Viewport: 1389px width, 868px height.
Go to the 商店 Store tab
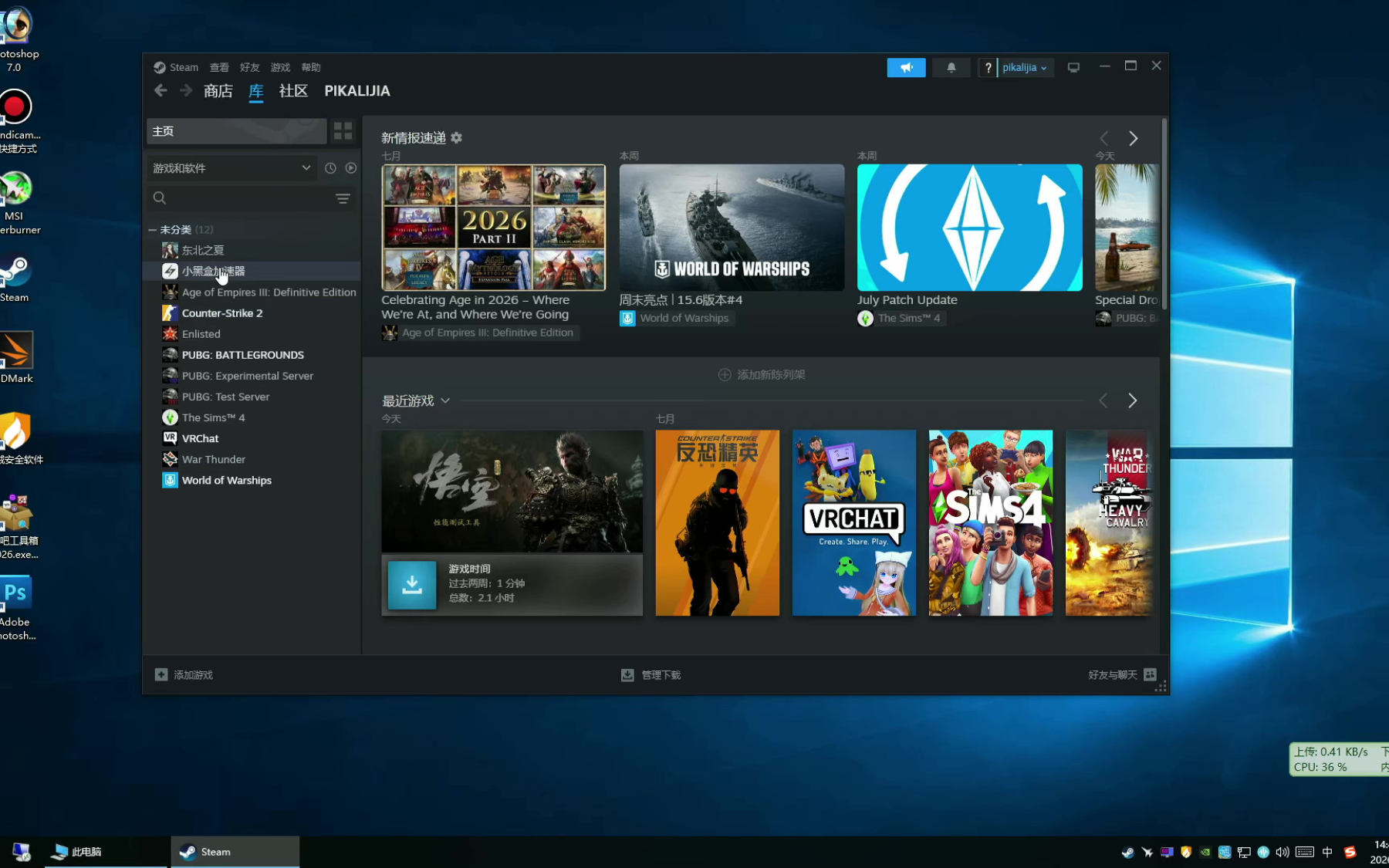[218, 91]
